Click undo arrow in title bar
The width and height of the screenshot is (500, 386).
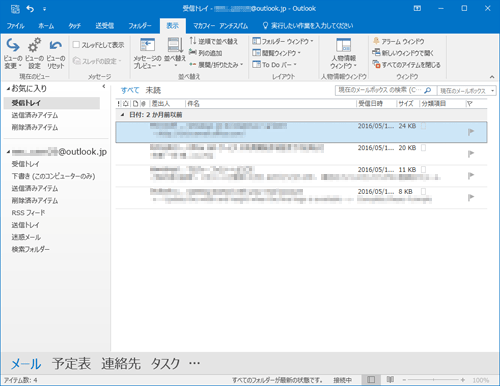click(x=30, y=9)
